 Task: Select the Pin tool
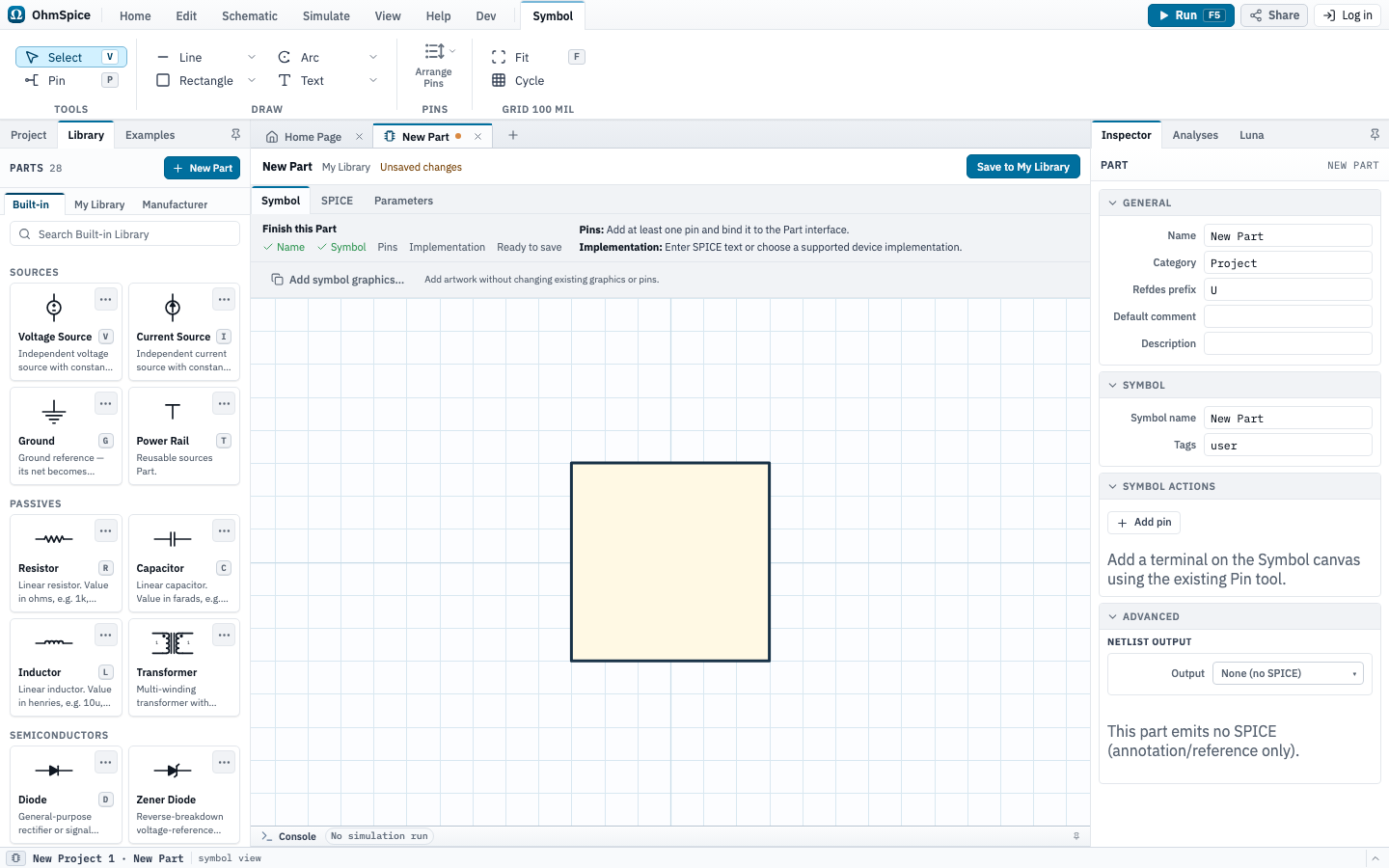coord(70,81)
